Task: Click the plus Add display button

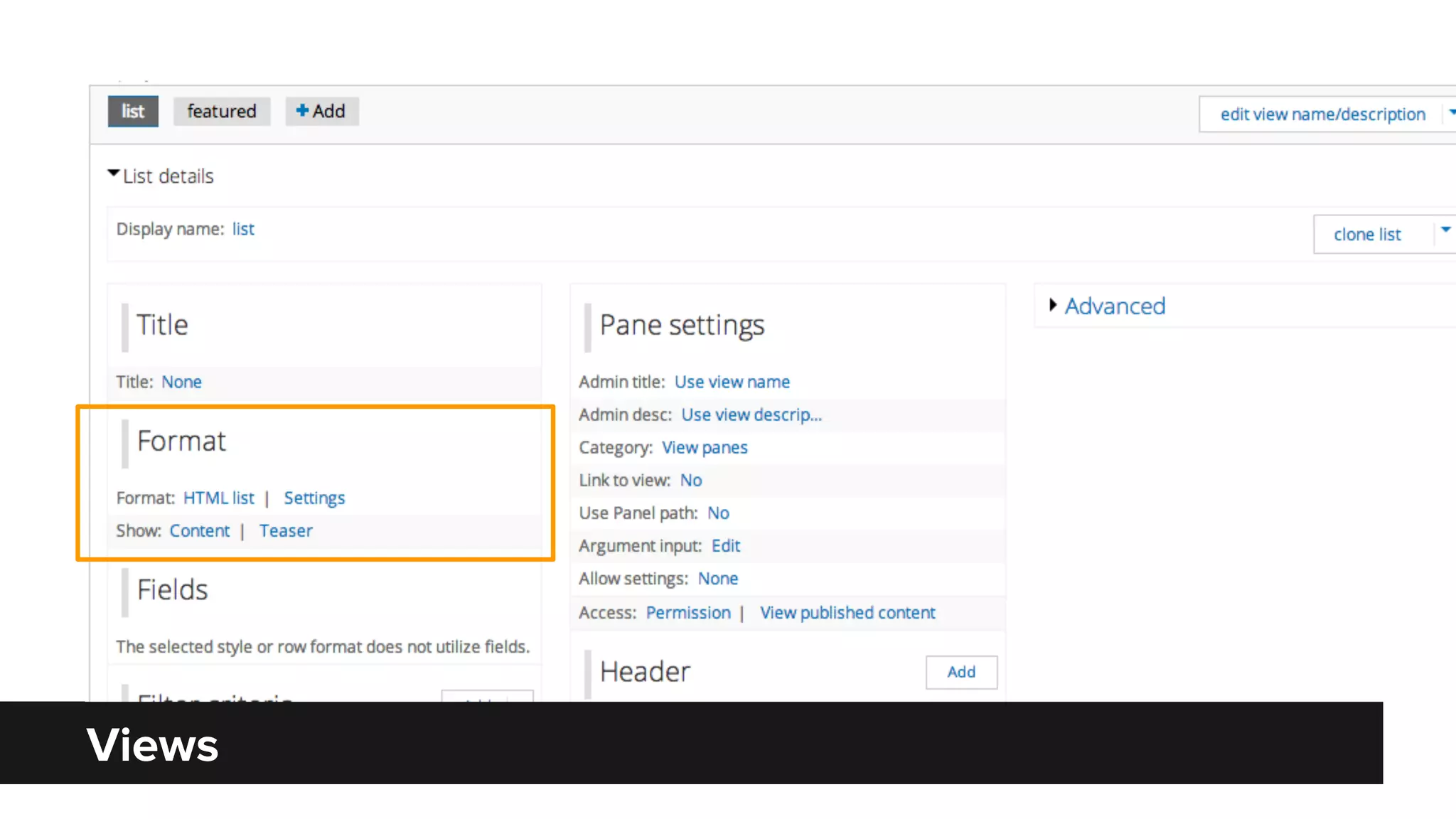Action: pyautogui.click(x=321, y=112)
